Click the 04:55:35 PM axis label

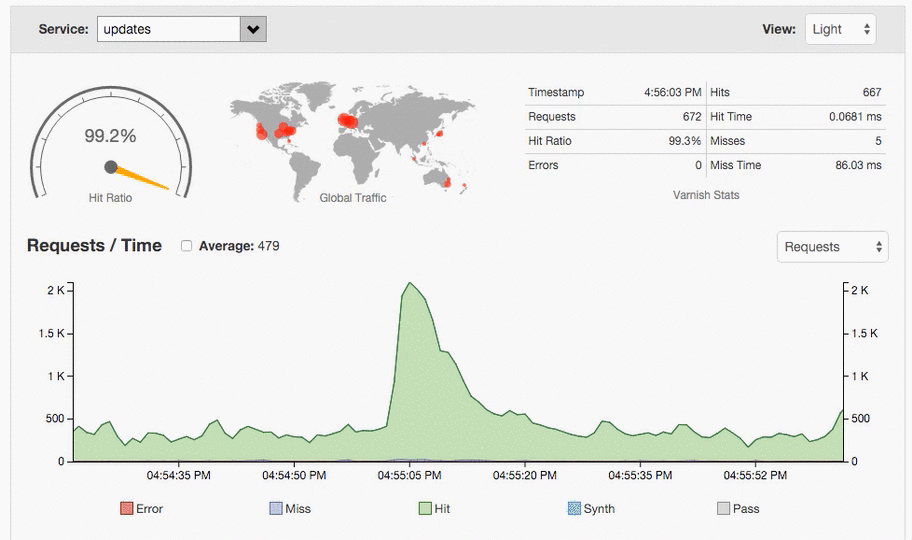coord(640,475)
